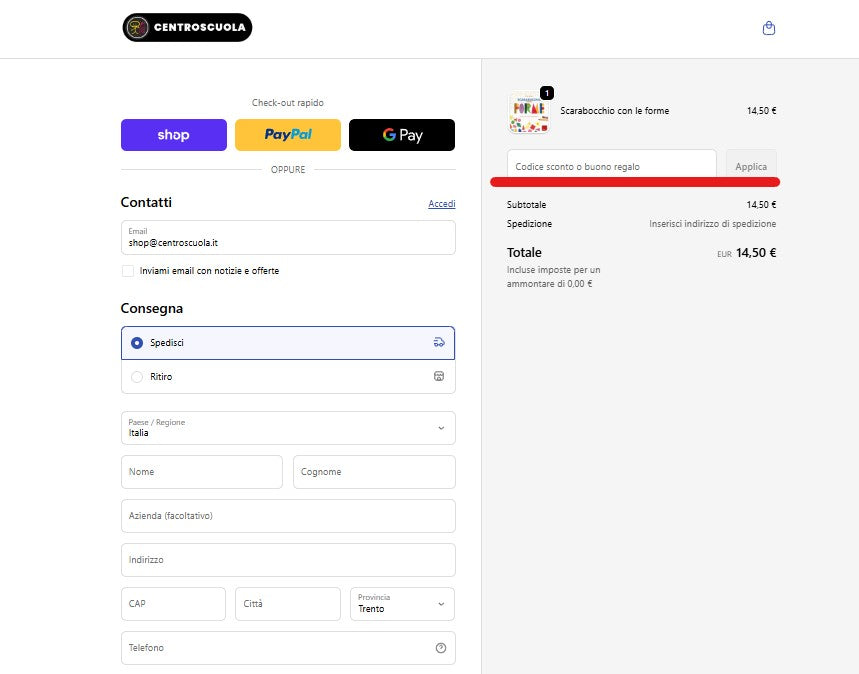Click the delivery truck icon
859x674 pixels.
pyautogui.click(x=438, y=343)
